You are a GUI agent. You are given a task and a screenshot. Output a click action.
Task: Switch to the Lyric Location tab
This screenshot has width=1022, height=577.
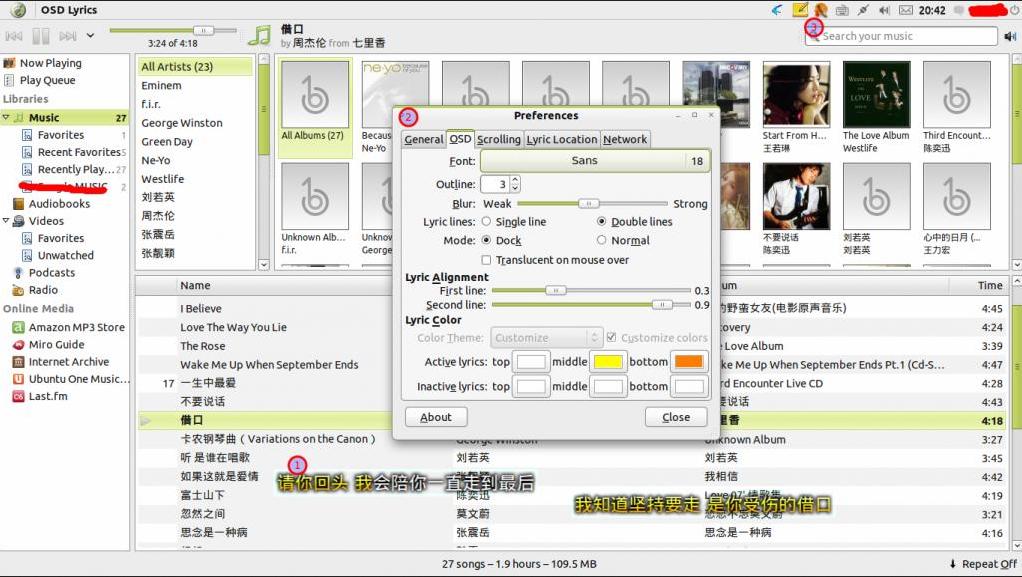coord(562,140)
